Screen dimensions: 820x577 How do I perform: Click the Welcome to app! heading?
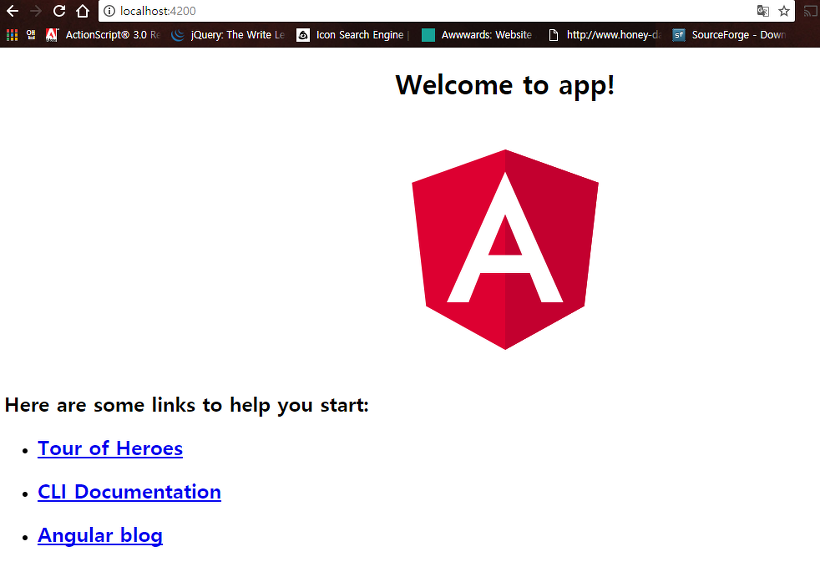pyautogui.click(x=505, y=85)
